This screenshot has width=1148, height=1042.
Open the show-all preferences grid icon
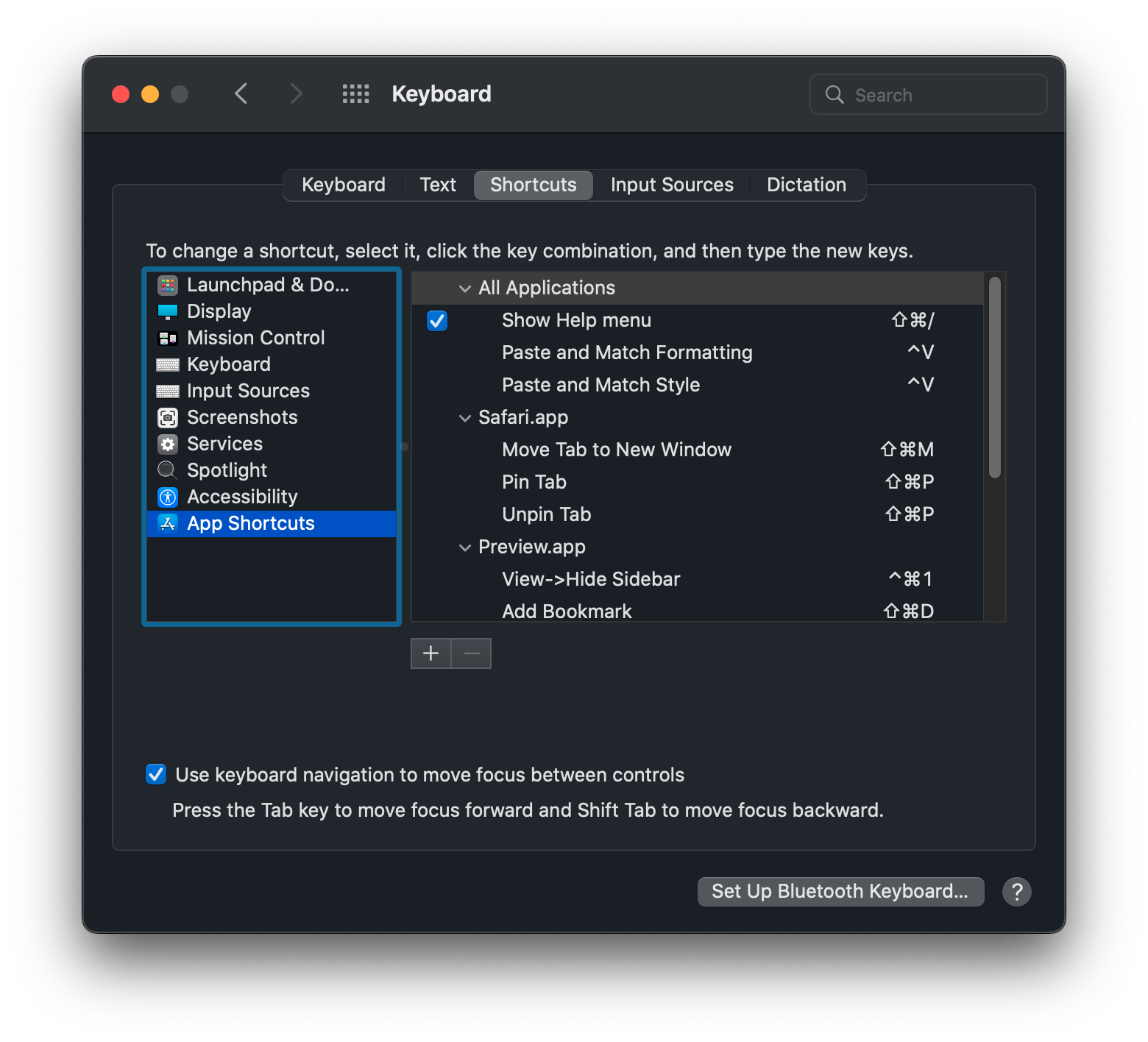(355, 94)
